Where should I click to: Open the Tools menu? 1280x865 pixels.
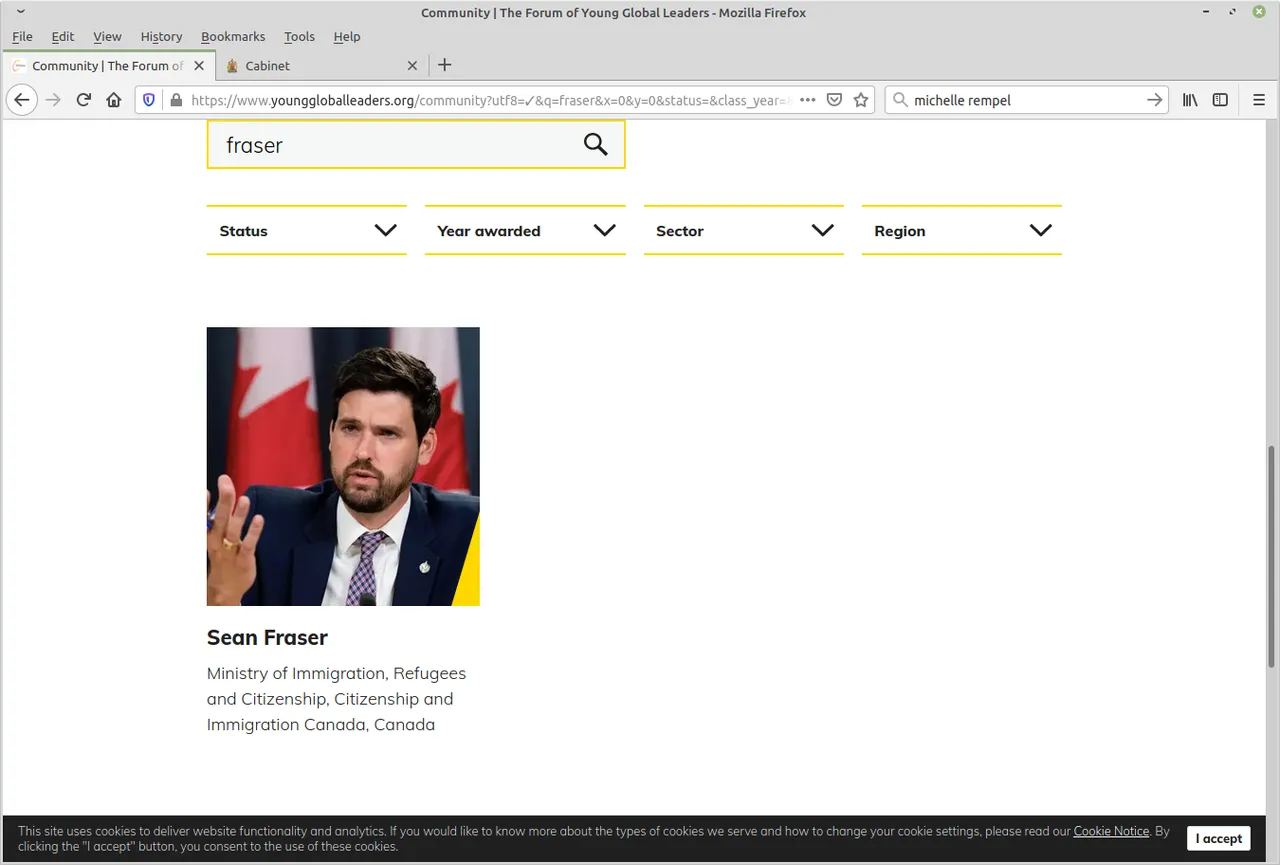coord(299,36)
